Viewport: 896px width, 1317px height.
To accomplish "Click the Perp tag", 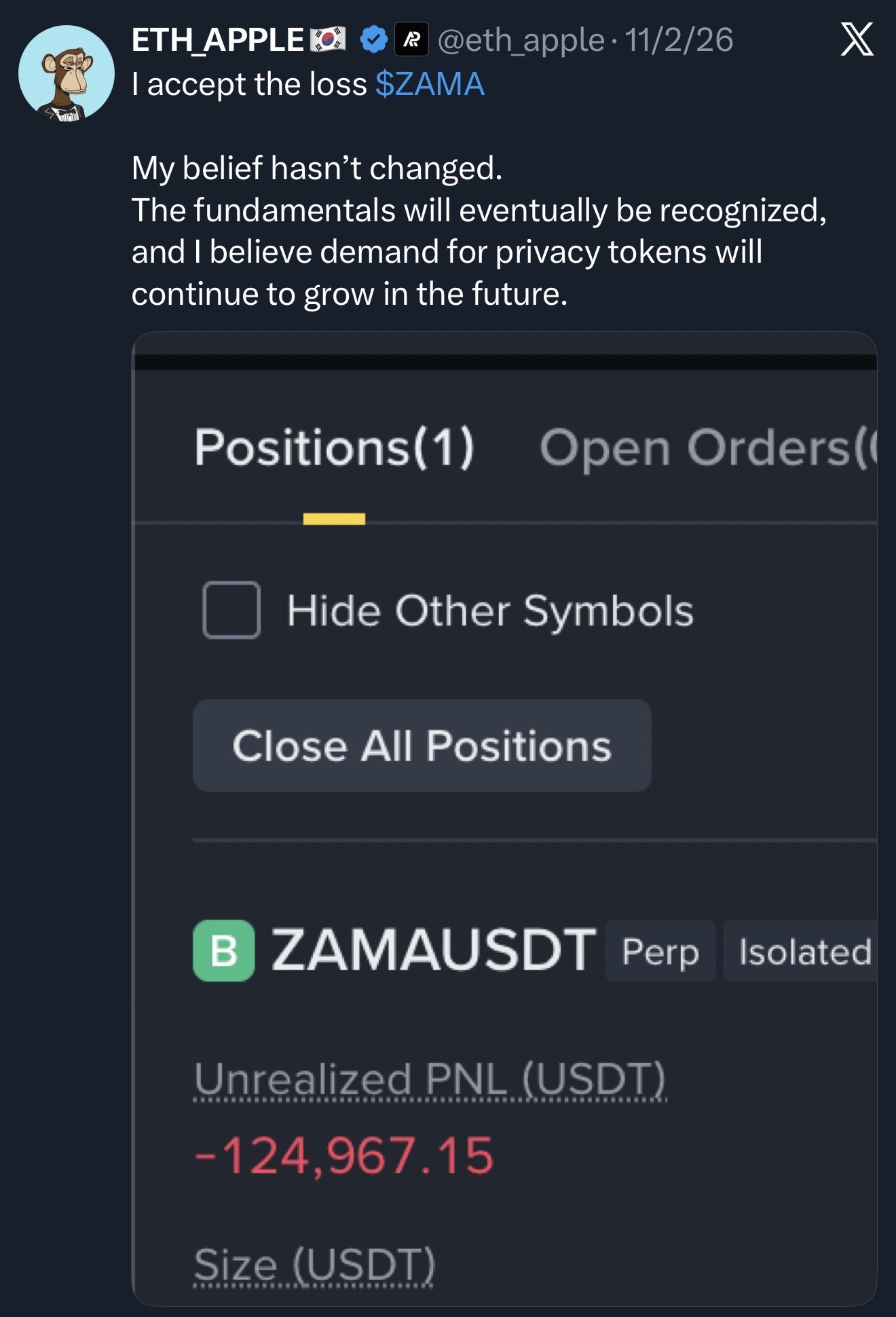I will (660, 951).
